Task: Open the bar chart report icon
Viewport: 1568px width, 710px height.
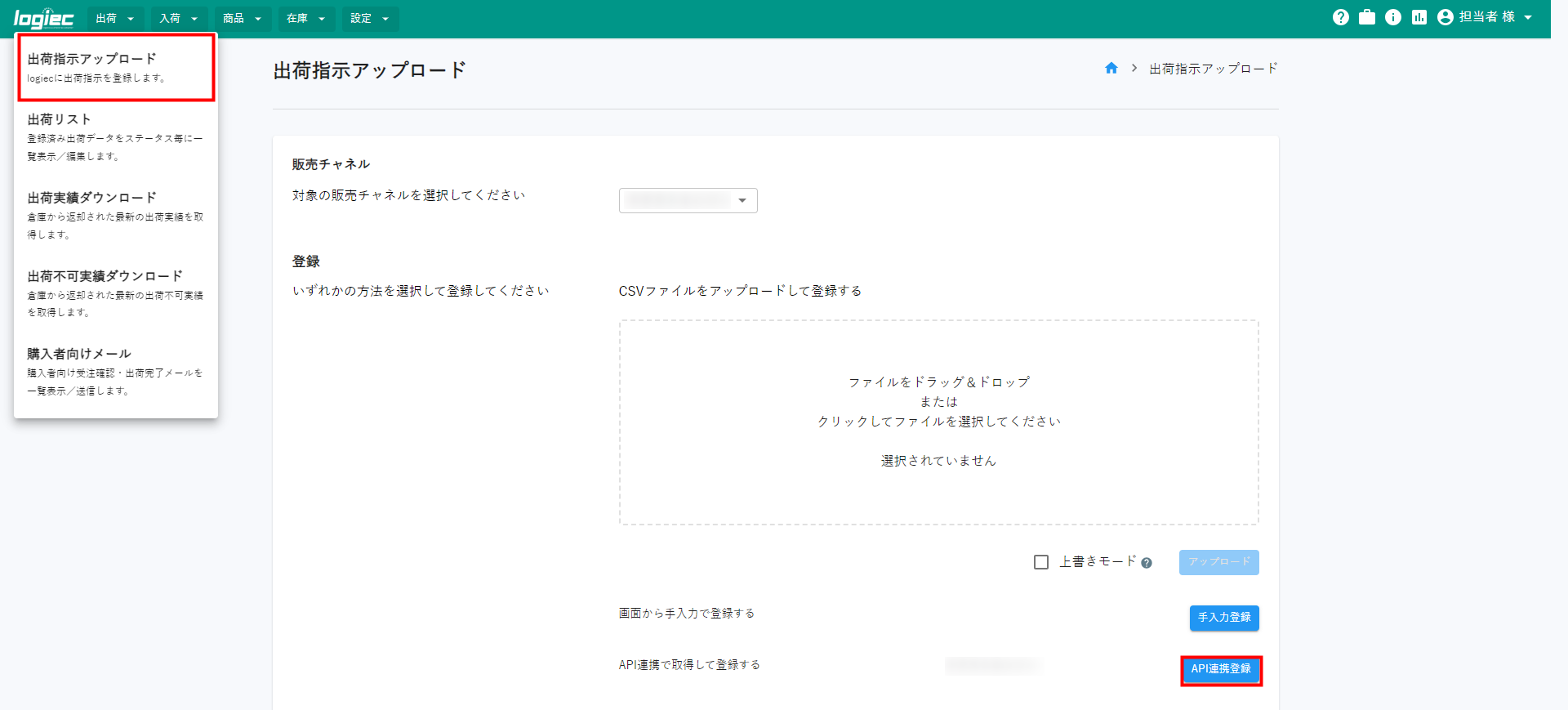Action: click(x=1419, y=17)
